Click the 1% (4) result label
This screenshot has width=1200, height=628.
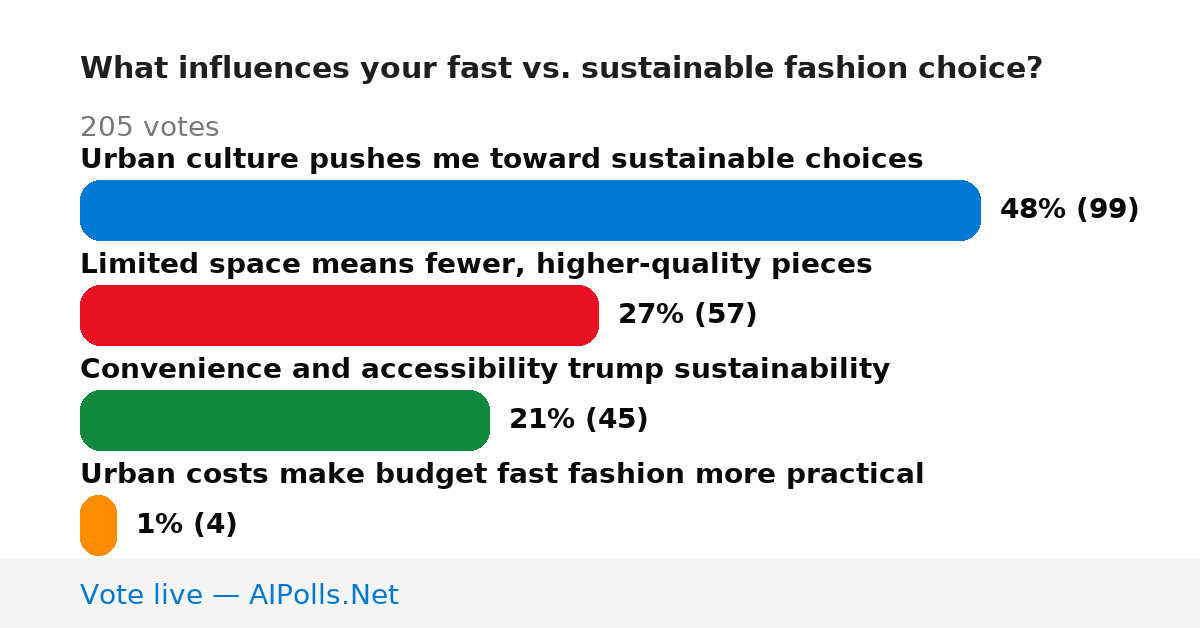pyautogui.click(x=186, y=525)
